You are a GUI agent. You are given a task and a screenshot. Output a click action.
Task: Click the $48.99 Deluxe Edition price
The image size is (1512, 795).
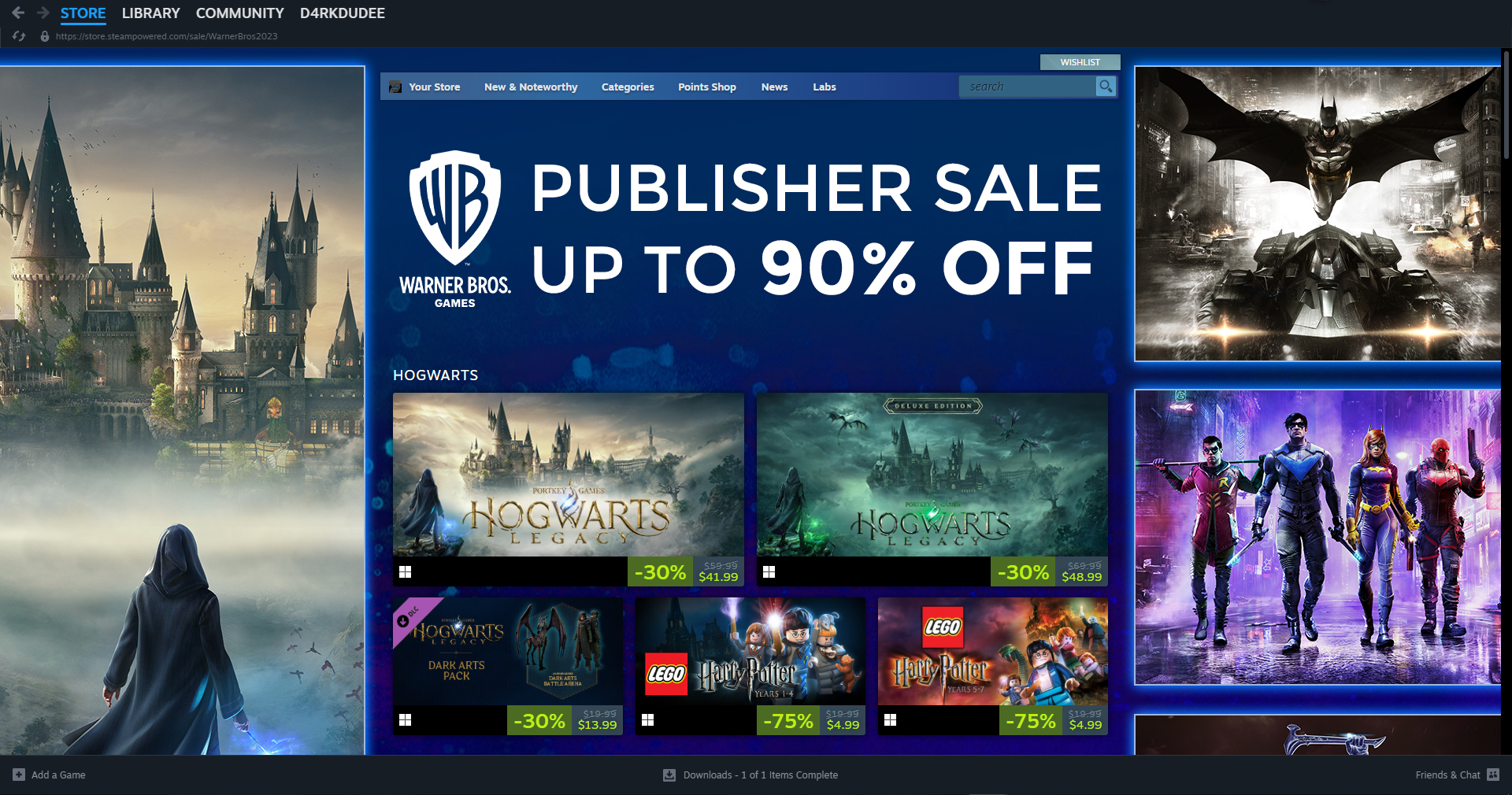(x=1082, y=577)
